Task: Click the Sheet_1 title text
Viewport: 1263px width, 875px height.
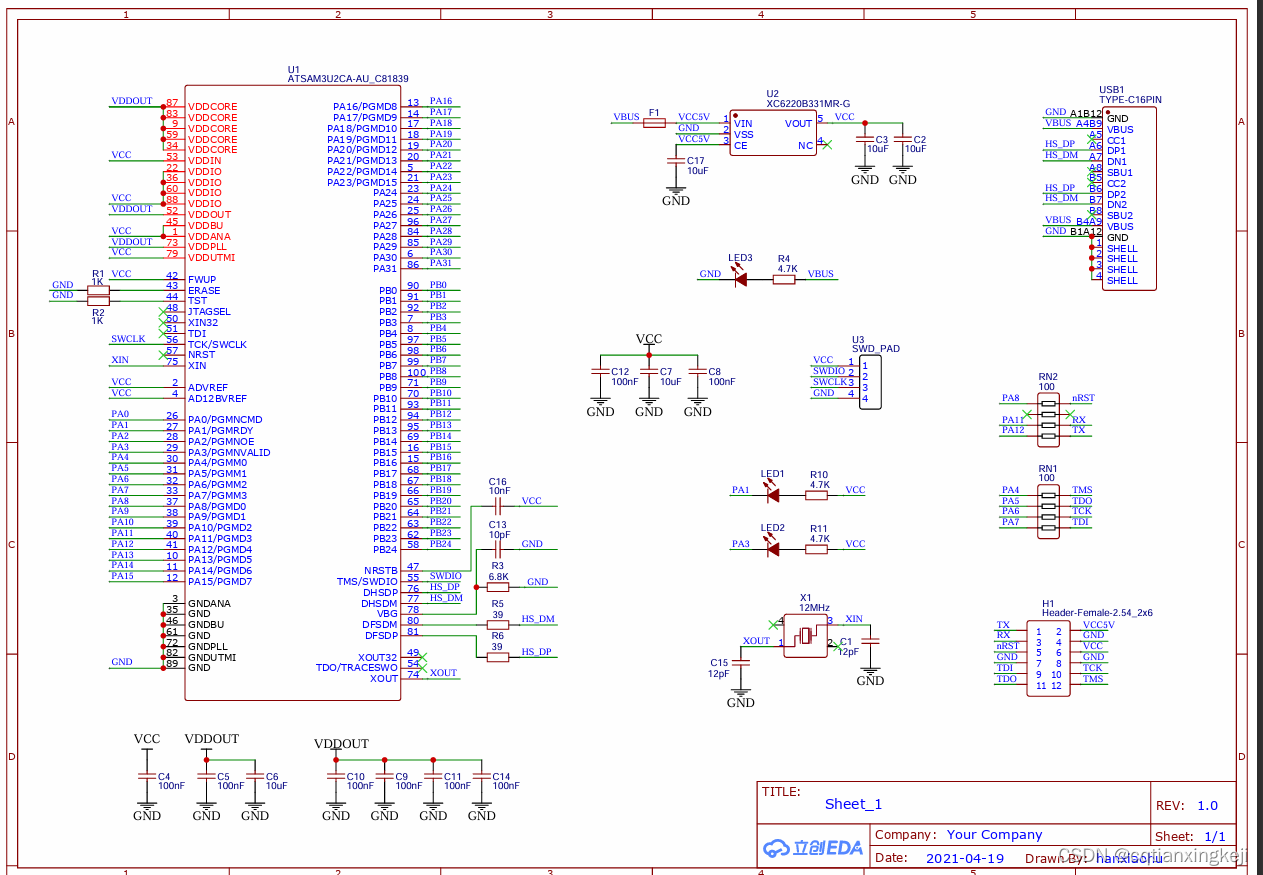Action: click(853, 804)
